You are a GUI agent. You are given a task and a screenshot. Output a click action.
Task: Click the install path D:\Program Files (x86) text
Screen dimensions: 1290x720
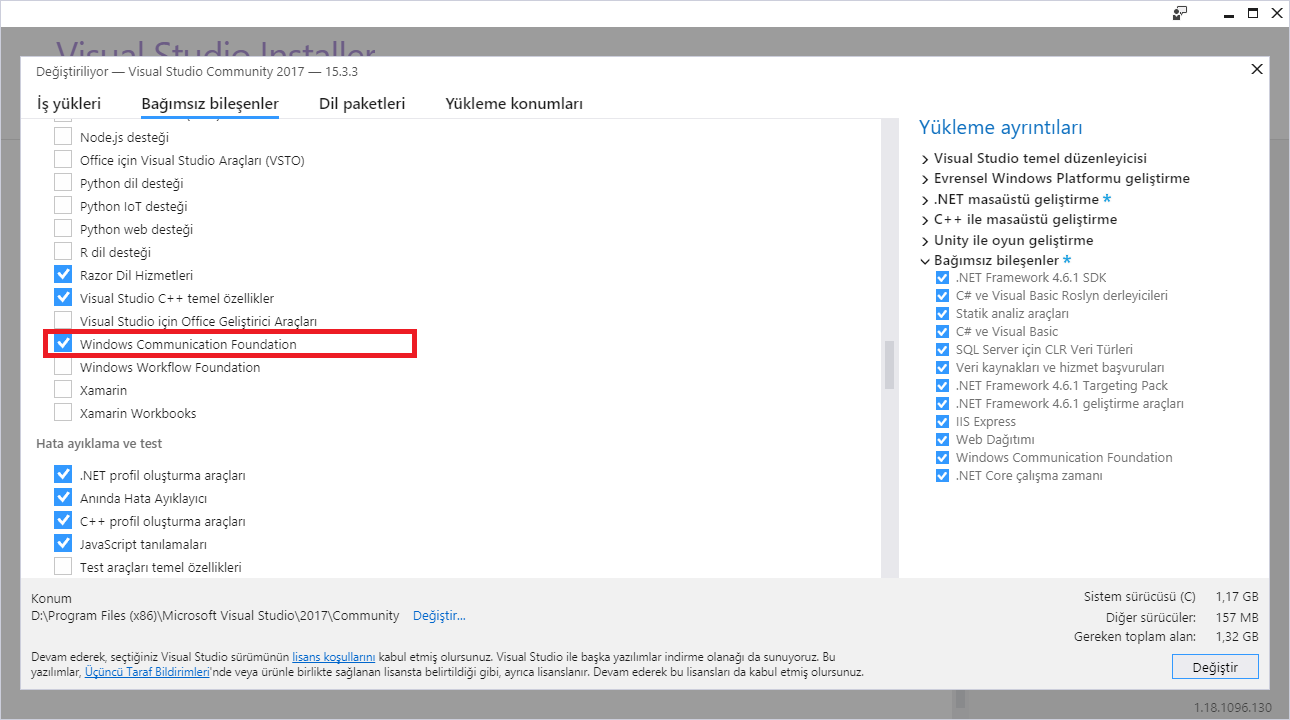215,616
